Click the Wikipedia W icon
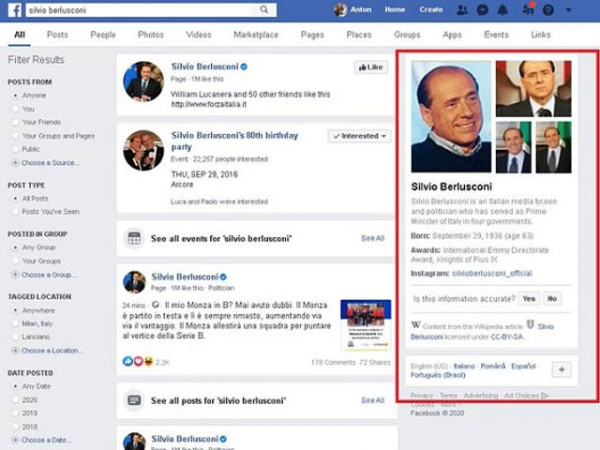Image resolution: width=600 pixels, height=450 pixels. pyautogui.click(x=416, y=325)
